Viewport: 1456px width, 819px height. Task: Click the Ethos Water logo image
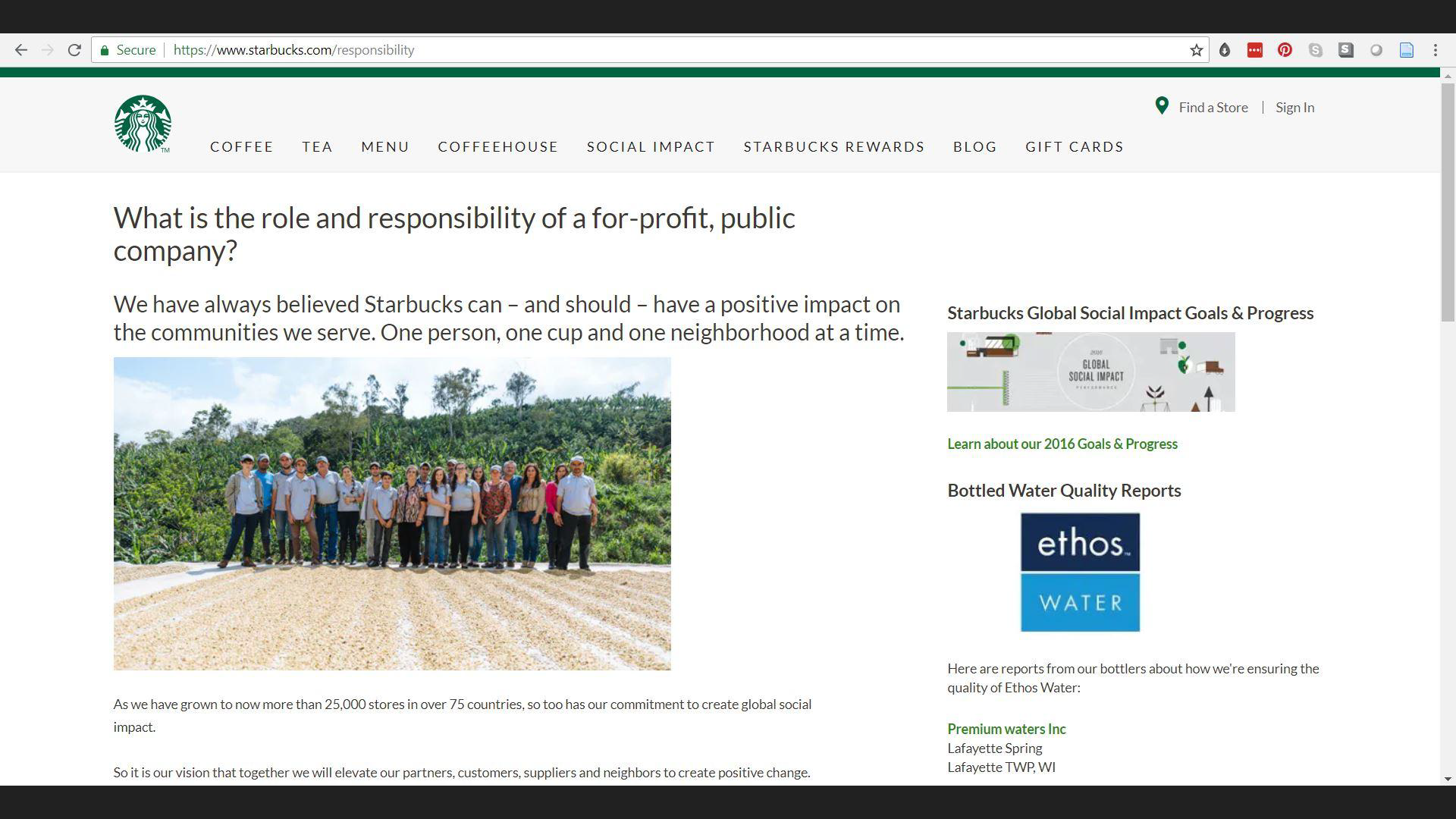[x=1080, y=573]
